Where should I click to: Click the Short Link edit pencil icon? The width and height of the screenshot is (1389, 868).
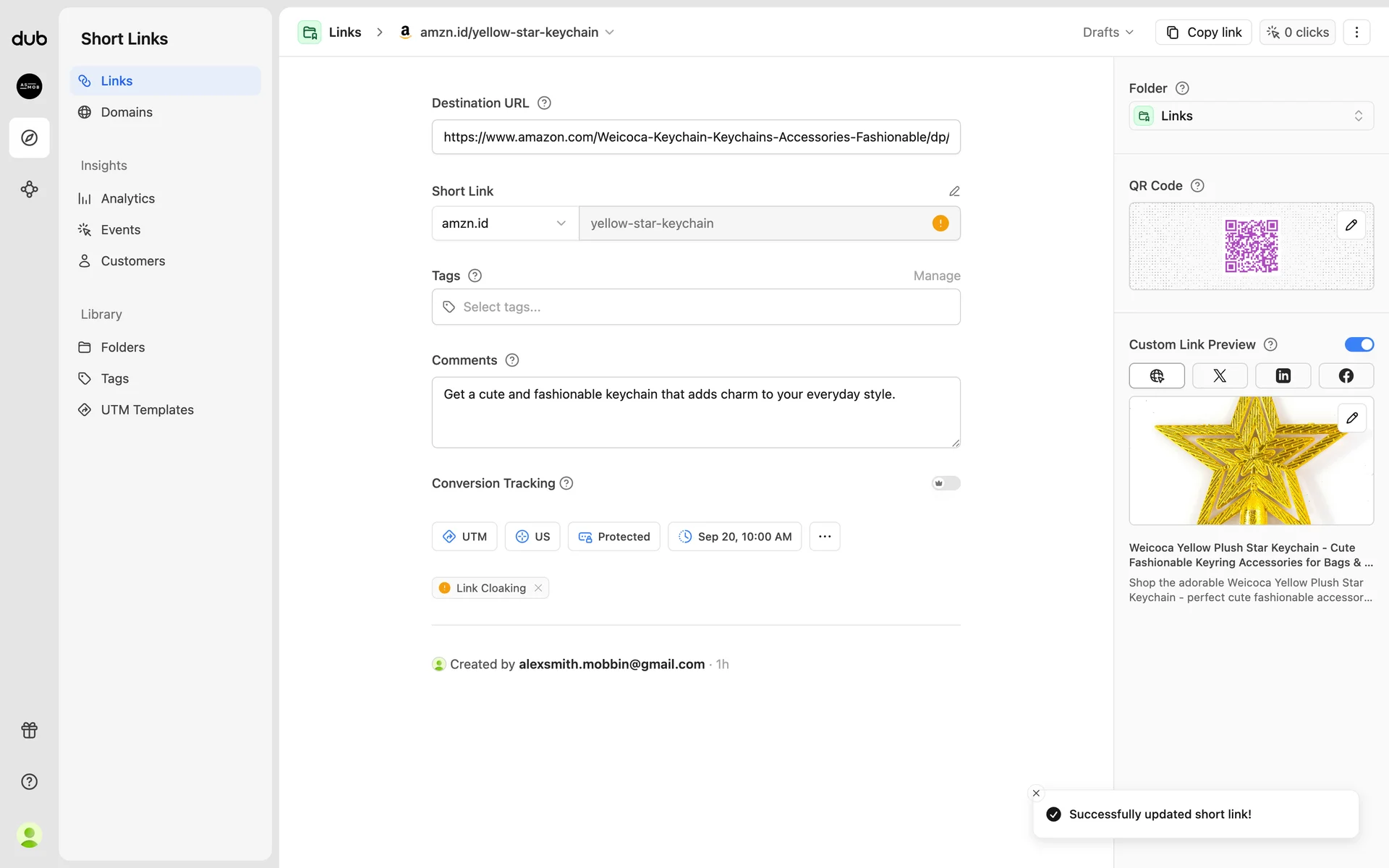pos(954,191)
